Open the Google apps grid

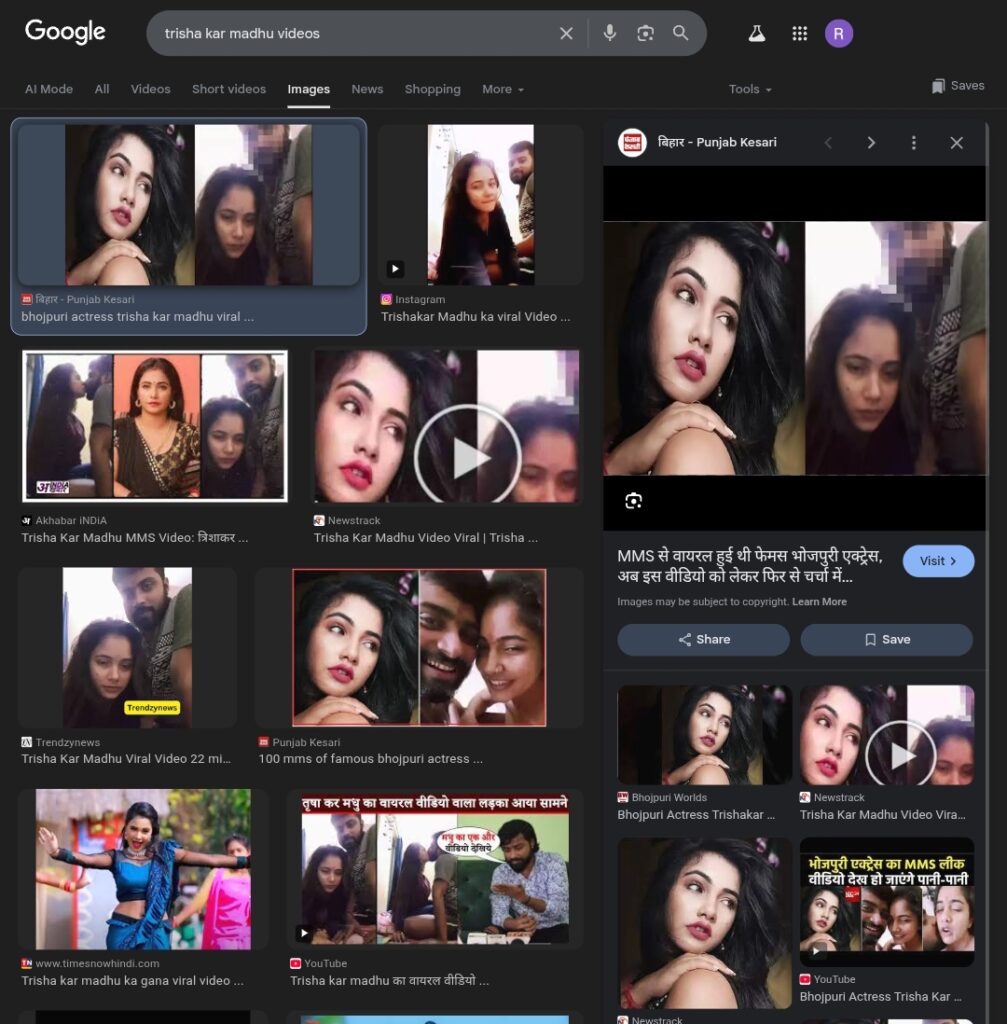[799, 33]
